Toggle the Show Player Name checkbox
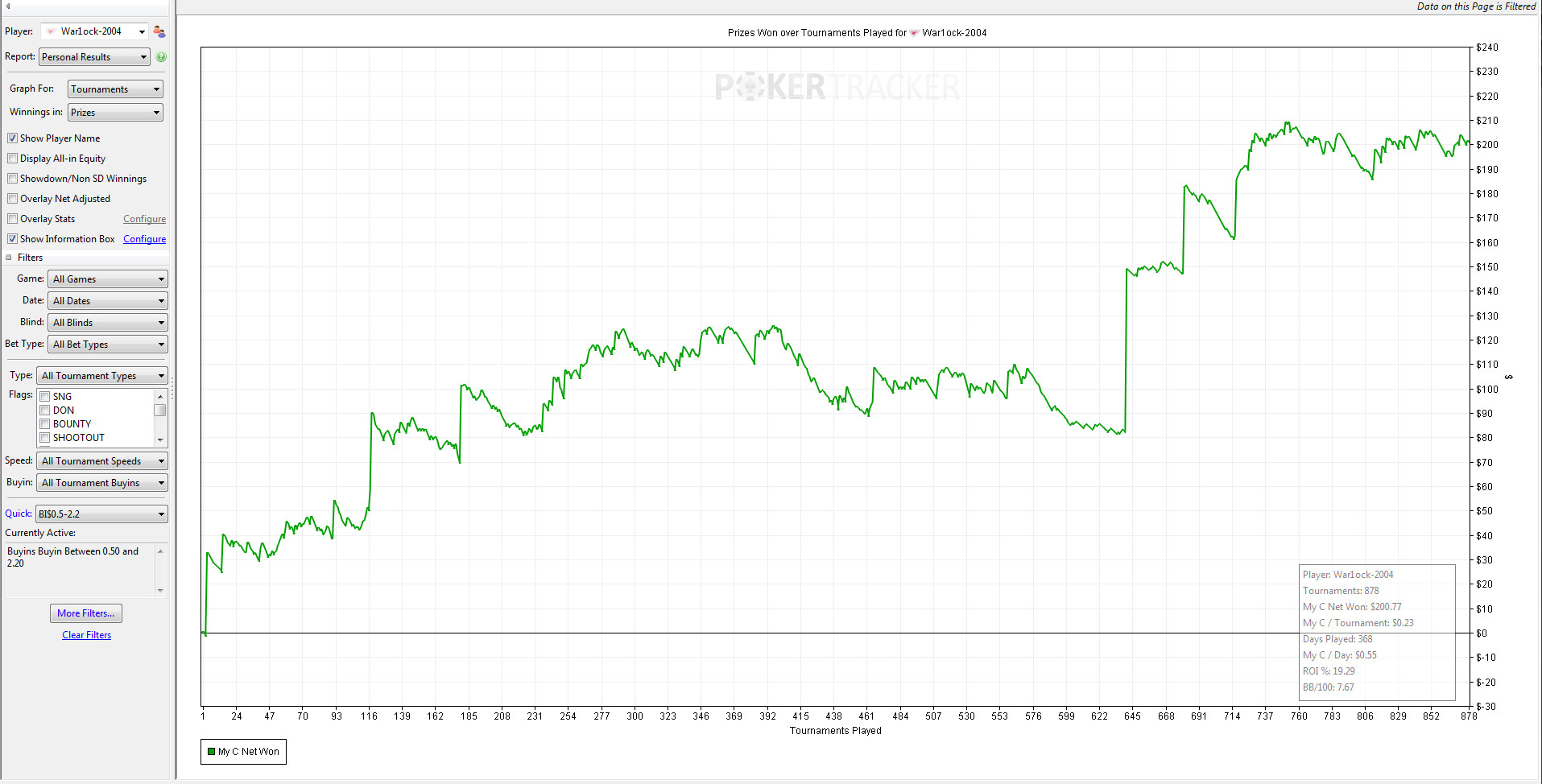The height and width of the screenshot is (784, 1542). click(x=12, y=138)
